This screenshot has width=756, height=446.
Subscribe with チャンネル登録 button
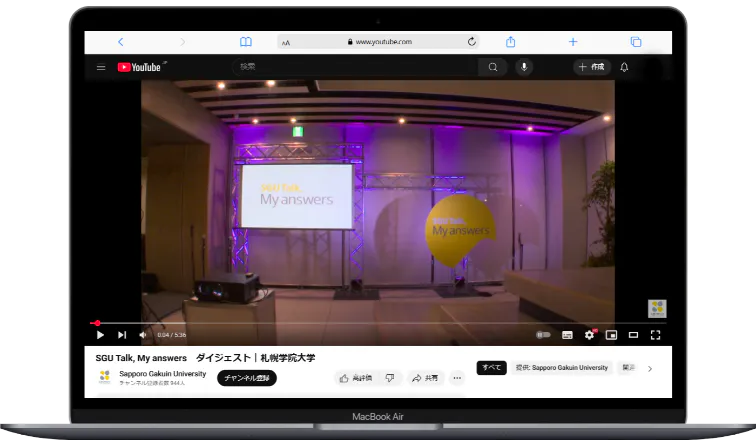click(x=247, y=378)
